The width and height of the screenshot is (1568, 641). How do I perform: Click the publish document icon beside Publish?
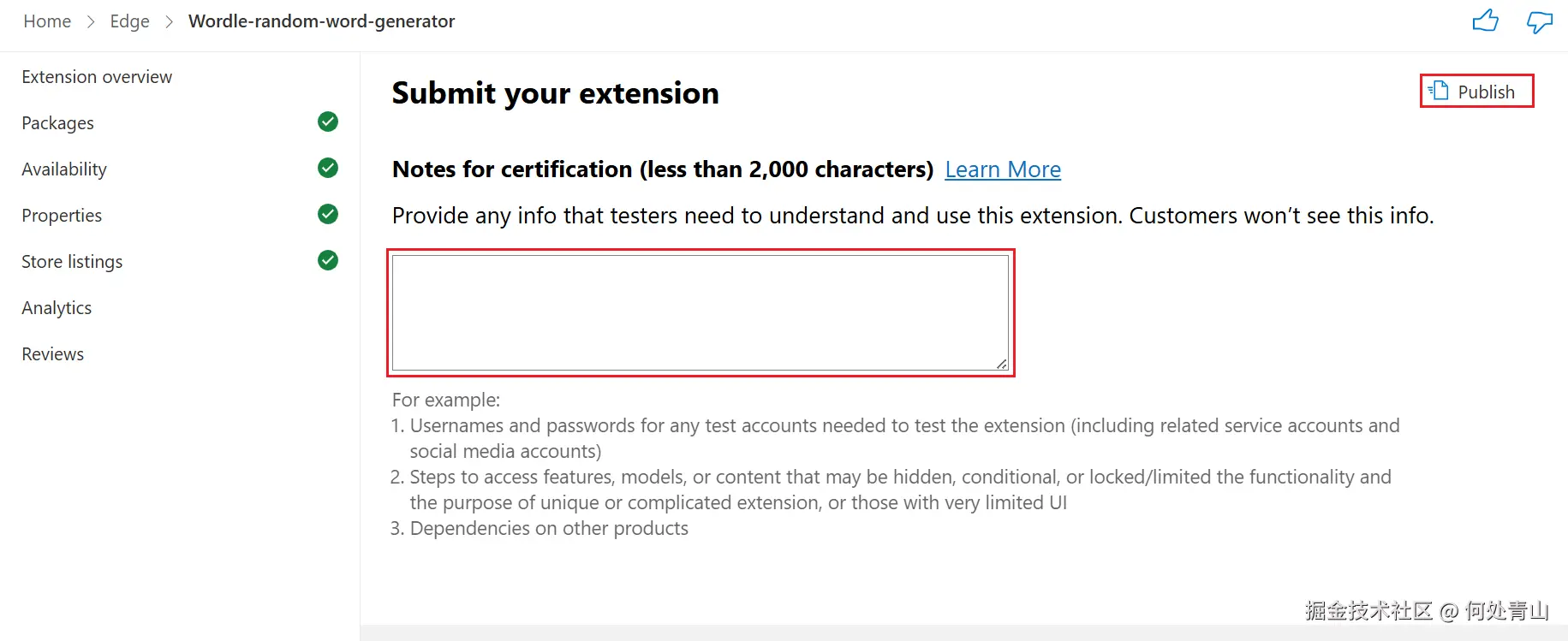[1437, 90]
